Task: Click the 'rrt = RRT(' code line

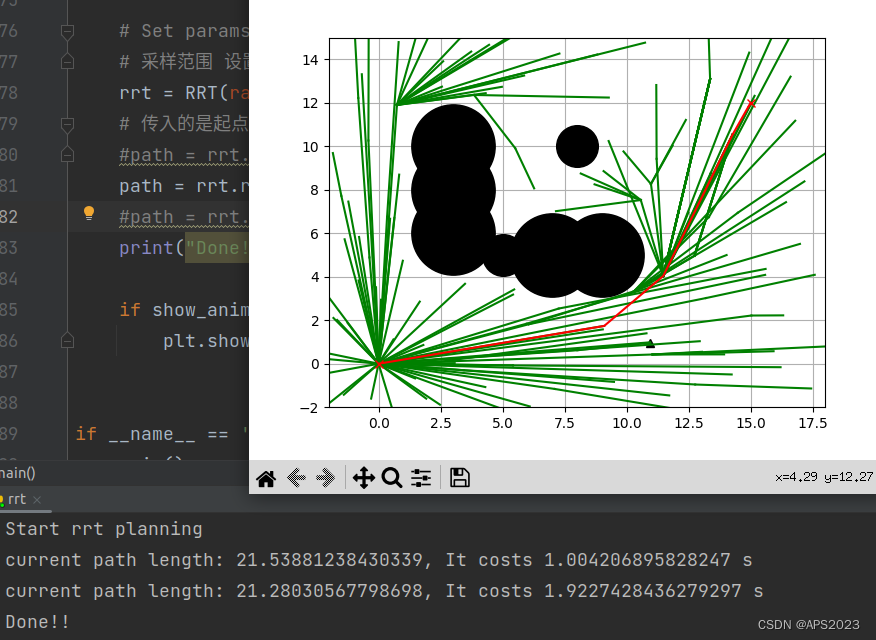Action: point(184,93)
